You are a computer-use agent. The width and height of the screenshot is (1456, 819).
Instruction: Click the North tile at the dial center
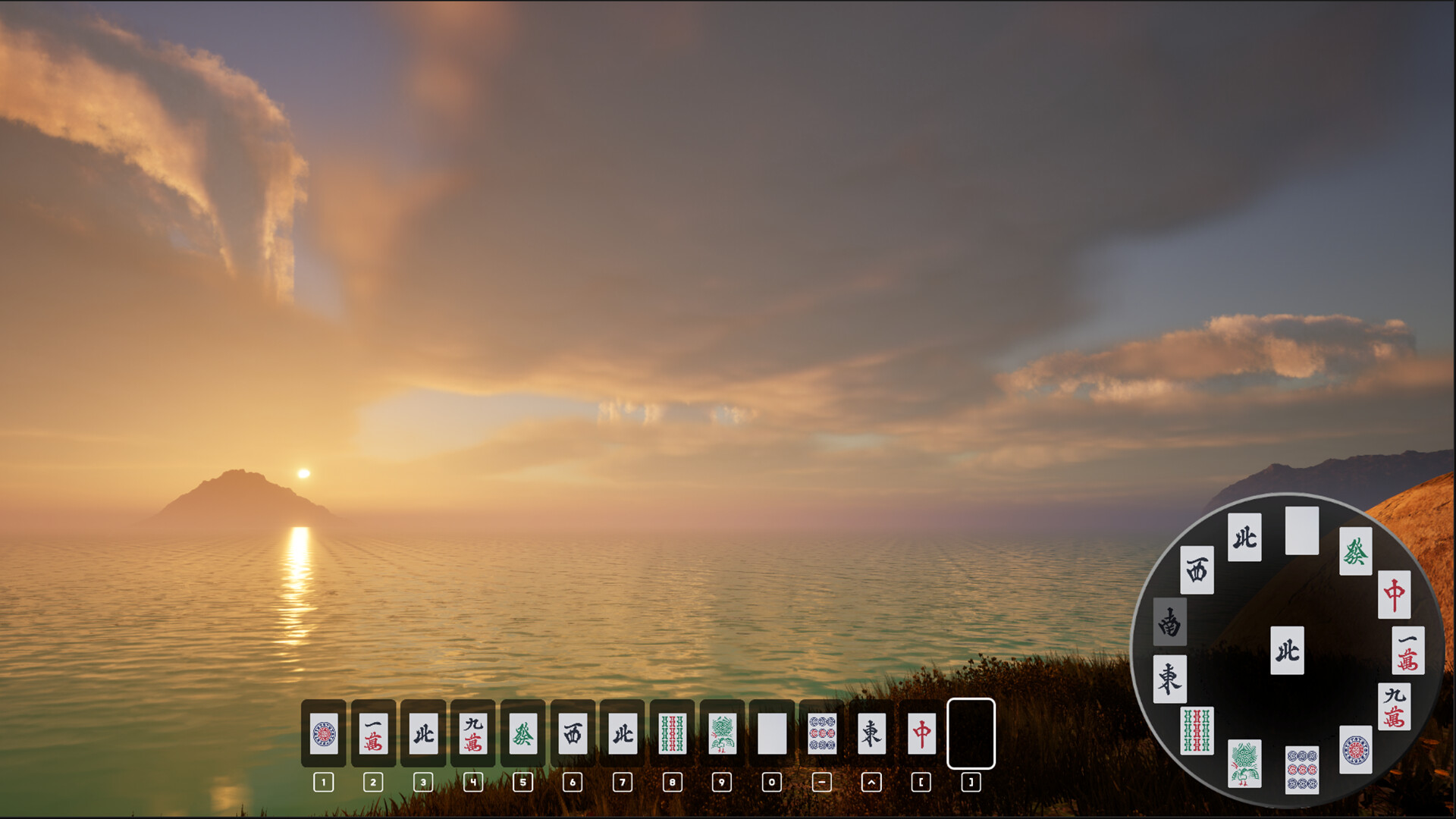tap(1288, 650)
